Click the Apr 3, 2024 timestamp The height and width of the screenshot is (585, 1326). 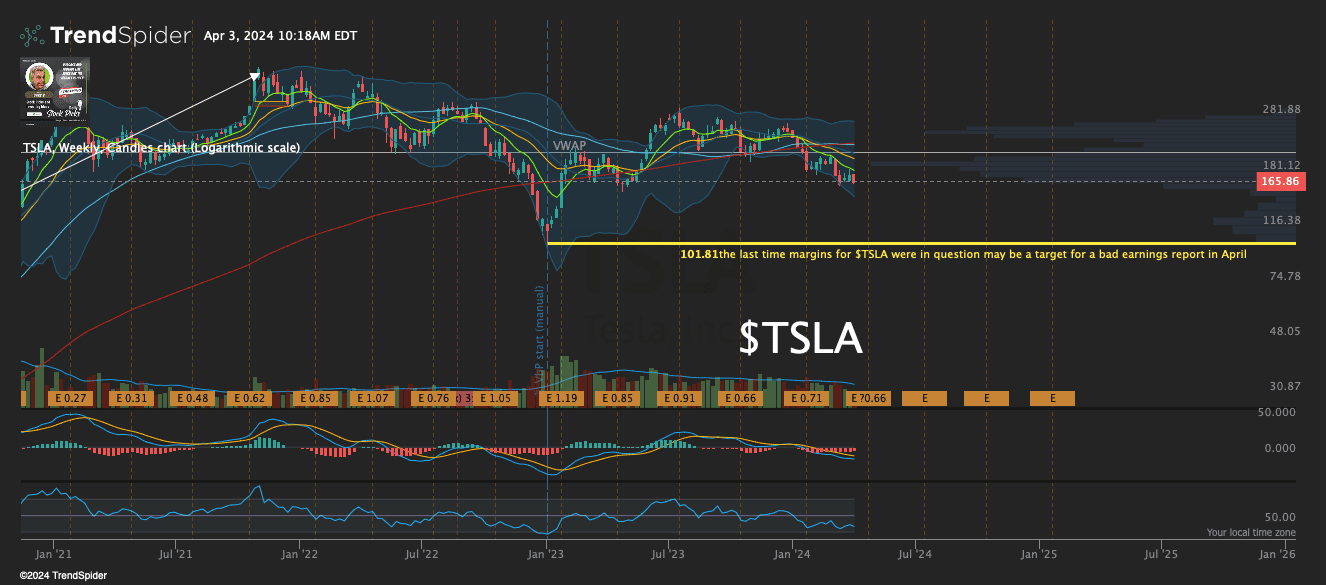(x=281, y=35)
